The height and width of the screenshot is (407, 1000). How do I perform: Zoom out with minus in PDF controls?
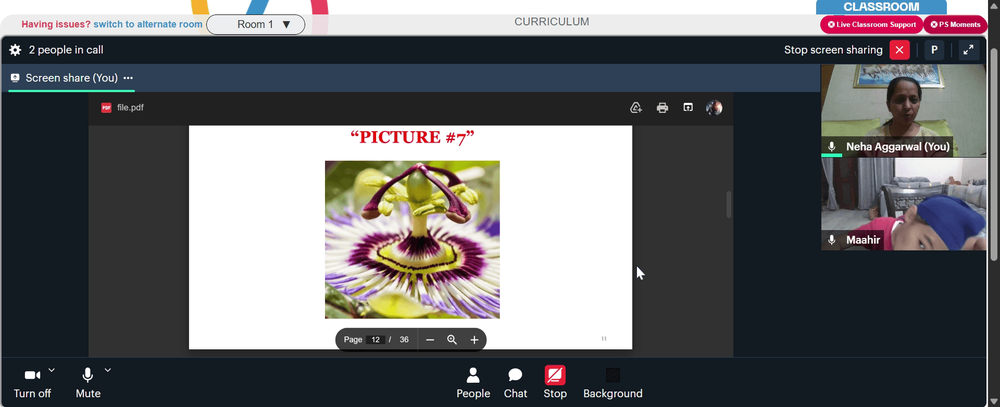[x=430, y=340]
